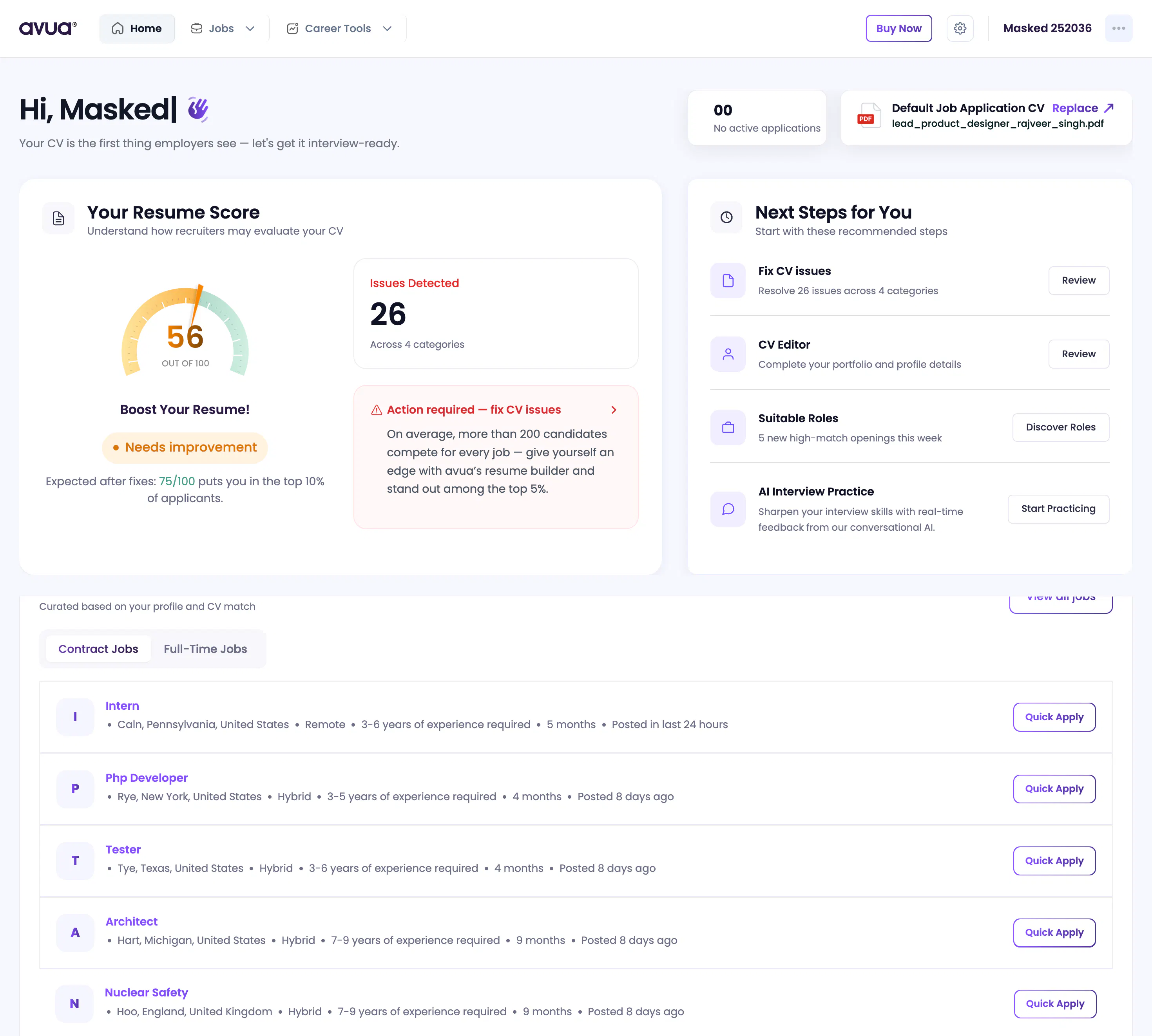Go to the Home tab
Screen dimensions: 1152x1036
[x=137, y=29]
